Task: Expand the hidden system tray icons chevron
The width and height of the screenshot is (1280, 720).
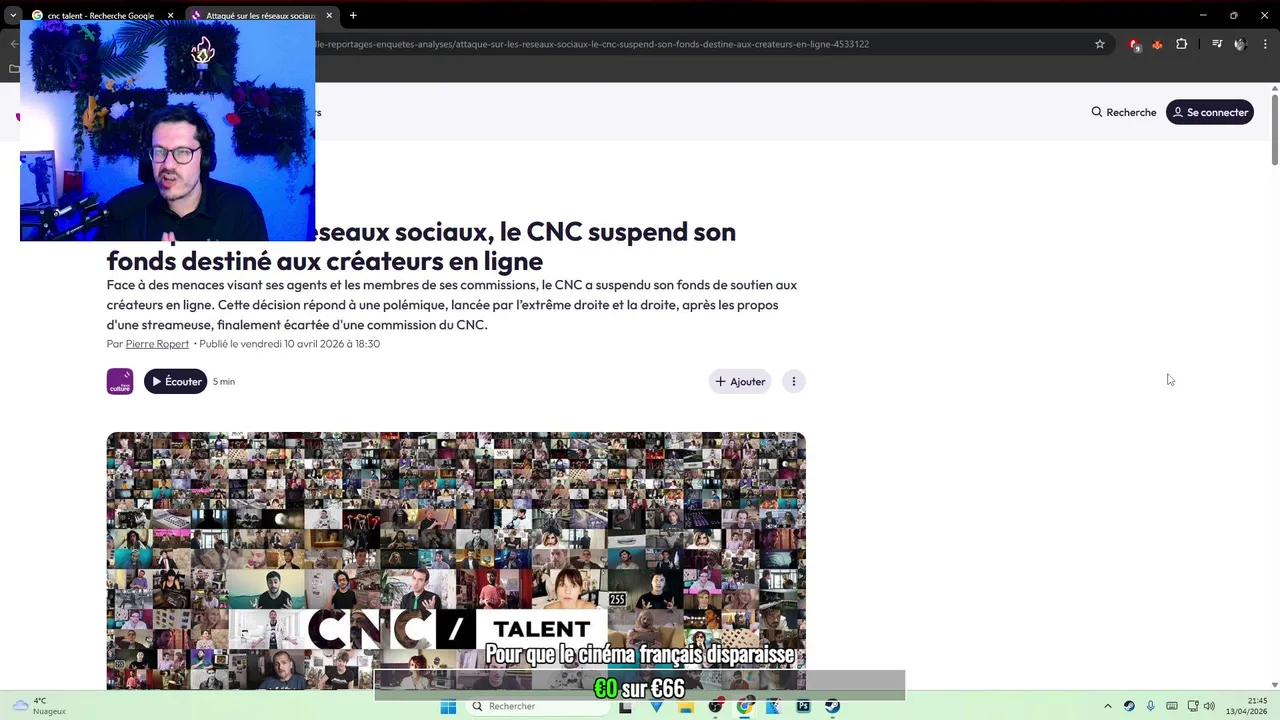Action: pyautogui.click(x=1107, y=706)
